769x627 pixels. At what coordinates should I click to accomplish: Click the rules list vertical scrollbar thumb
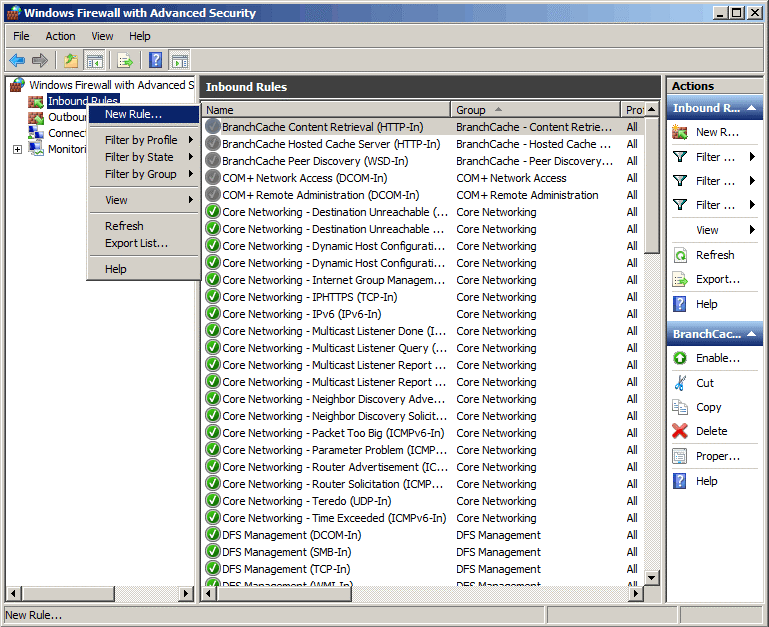coord(651,184)
